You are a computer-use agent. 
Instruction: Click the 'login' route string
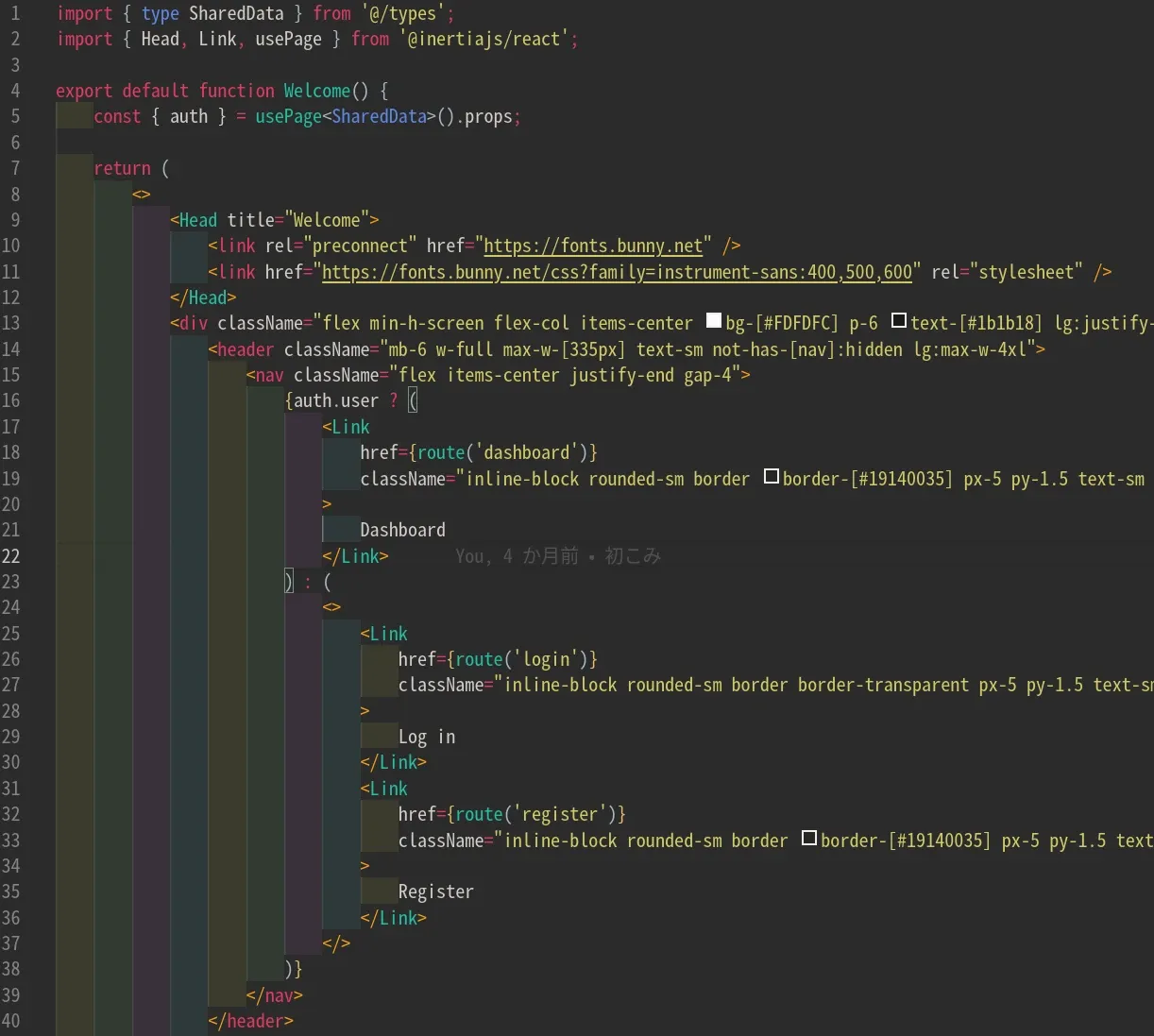(x=546, y=659)
